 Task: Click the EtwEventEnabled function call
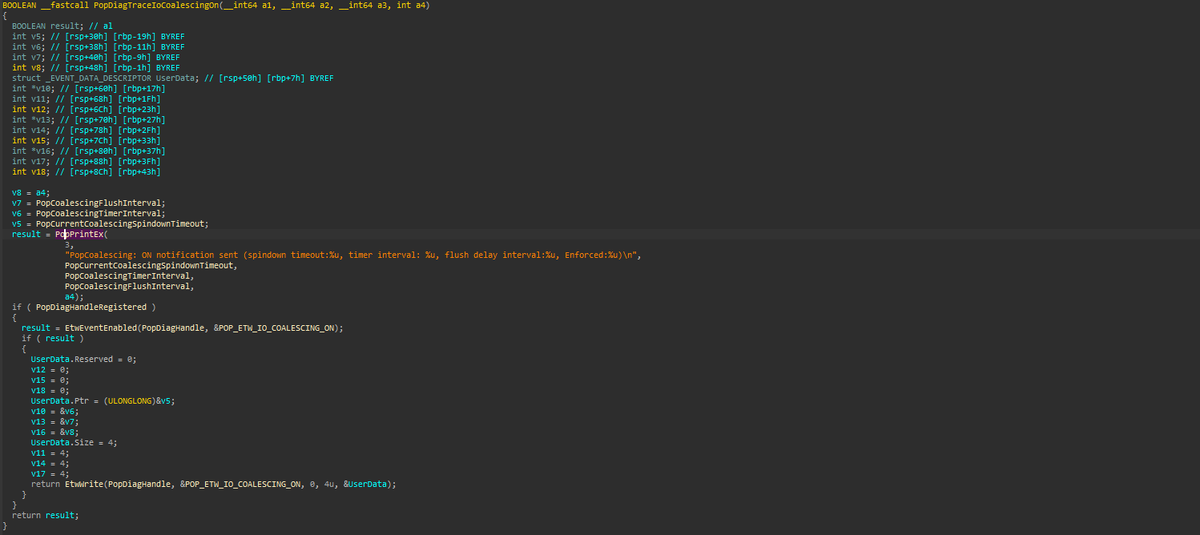(x=101, y=326)
